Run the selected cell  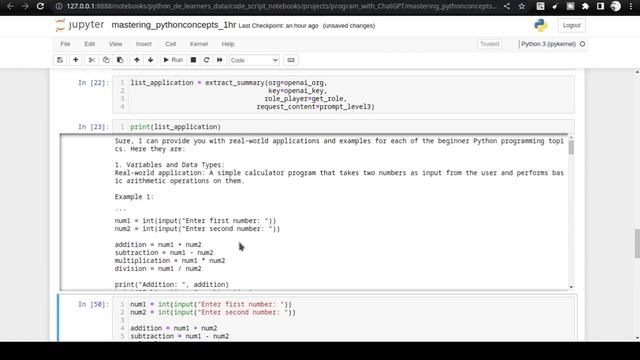click(173, 60)
